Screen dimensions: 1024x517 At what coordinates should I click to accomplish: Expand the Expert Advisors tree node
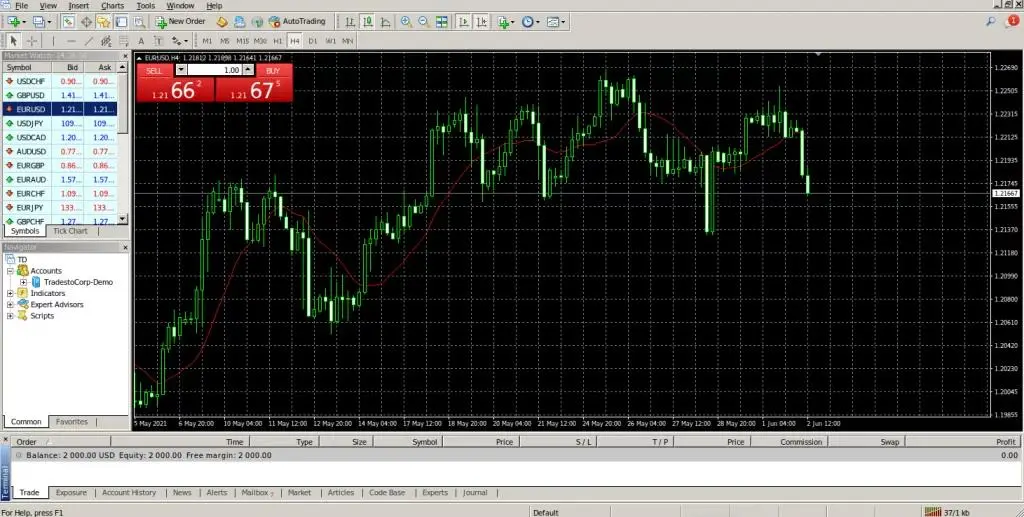10,304
